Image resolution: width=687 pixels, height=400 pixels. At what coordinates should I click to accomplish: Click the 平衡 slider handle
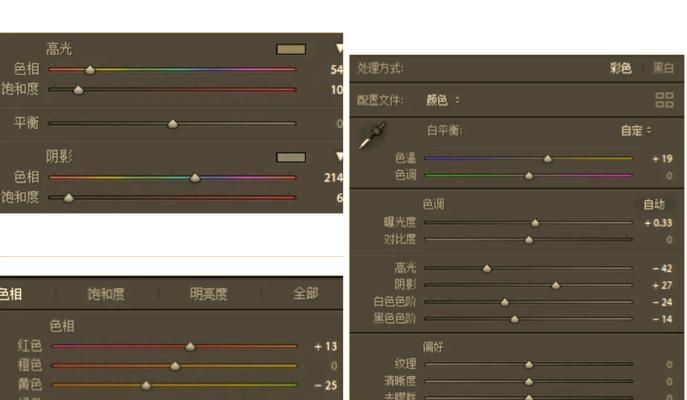pyautogui.click(x=173, y=124)
